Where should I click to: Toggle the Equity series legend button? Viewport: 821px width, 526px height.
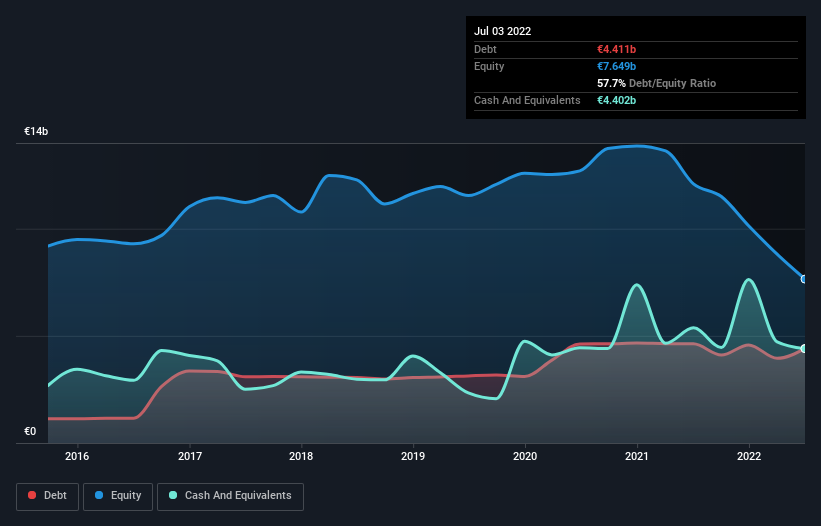(118, 496)
